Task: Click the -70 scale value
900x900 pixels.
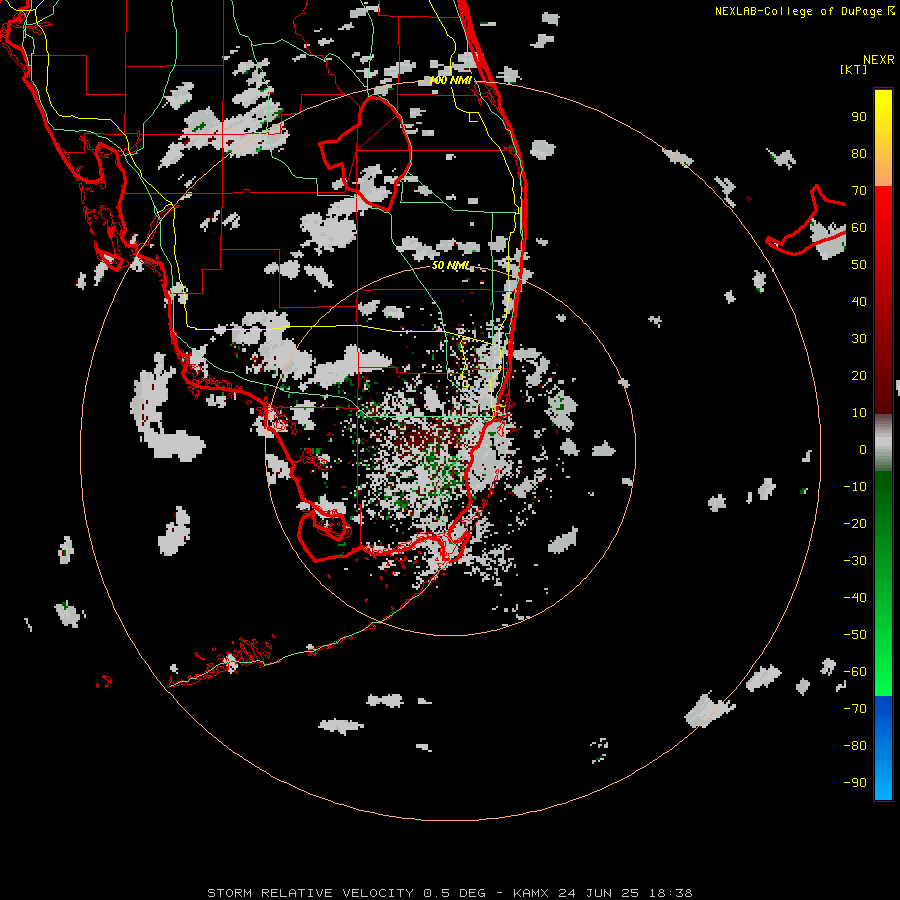Action: [x=855, y=709]
